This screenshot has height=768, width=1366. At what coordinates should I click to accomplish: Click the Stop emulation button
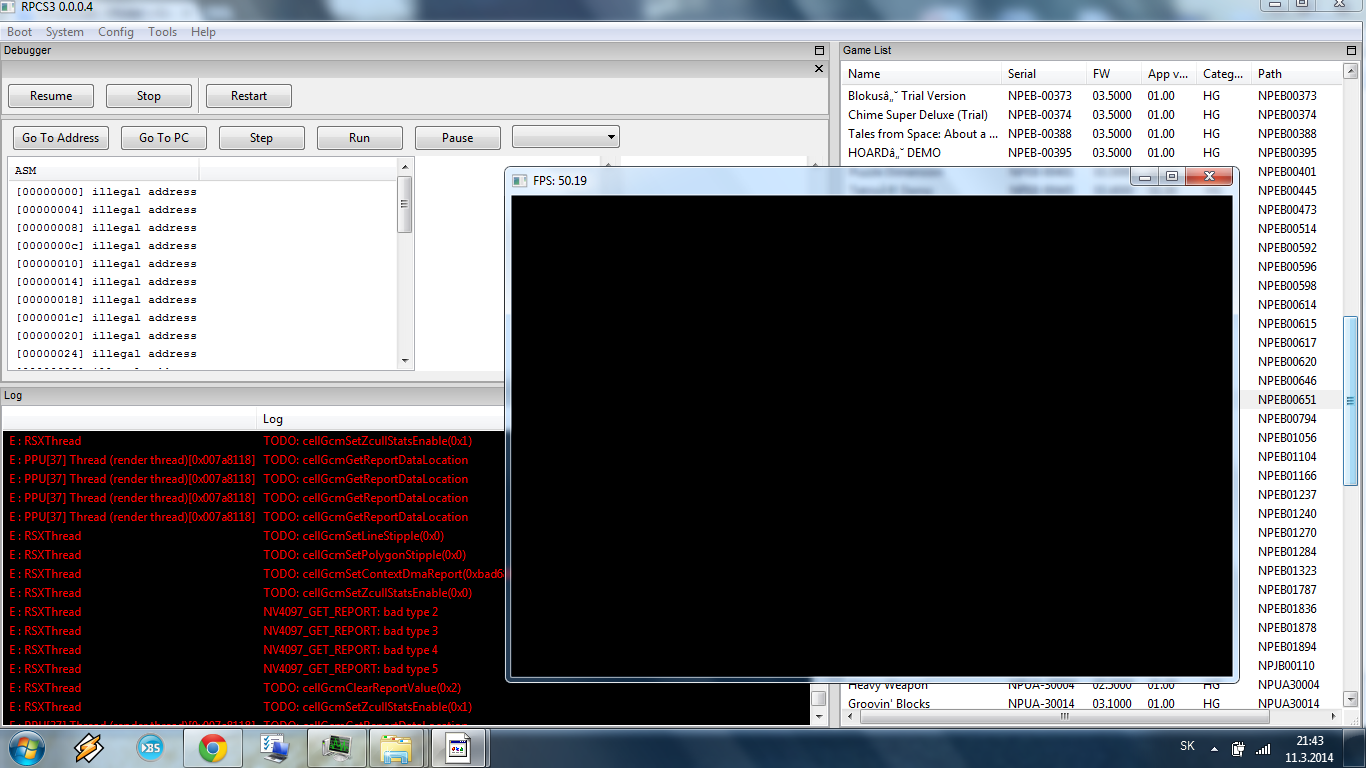click(x=149, y=96)
